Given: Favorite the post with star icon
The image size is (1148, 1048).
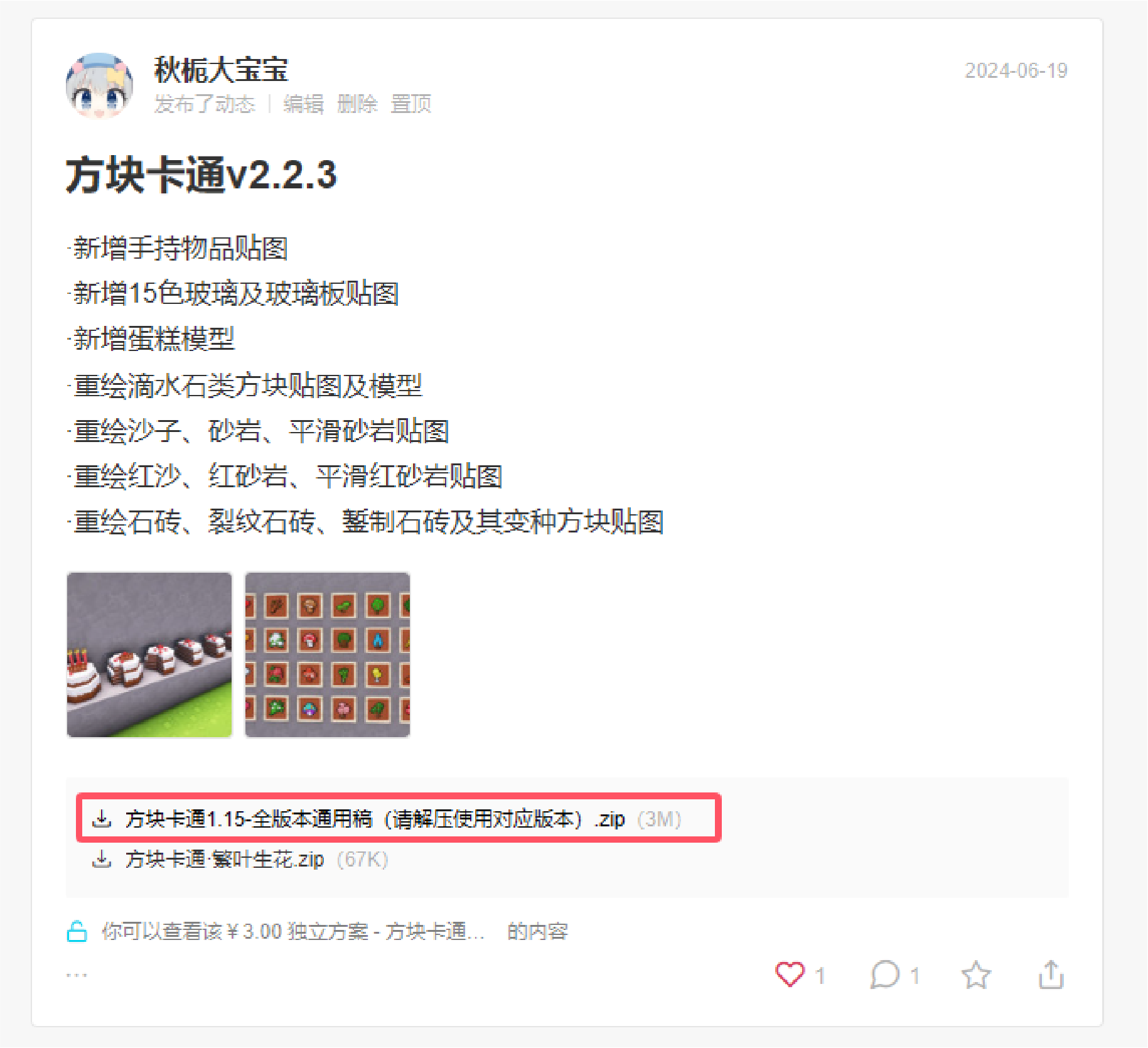Looking at the screenshot, I should 976,975.
